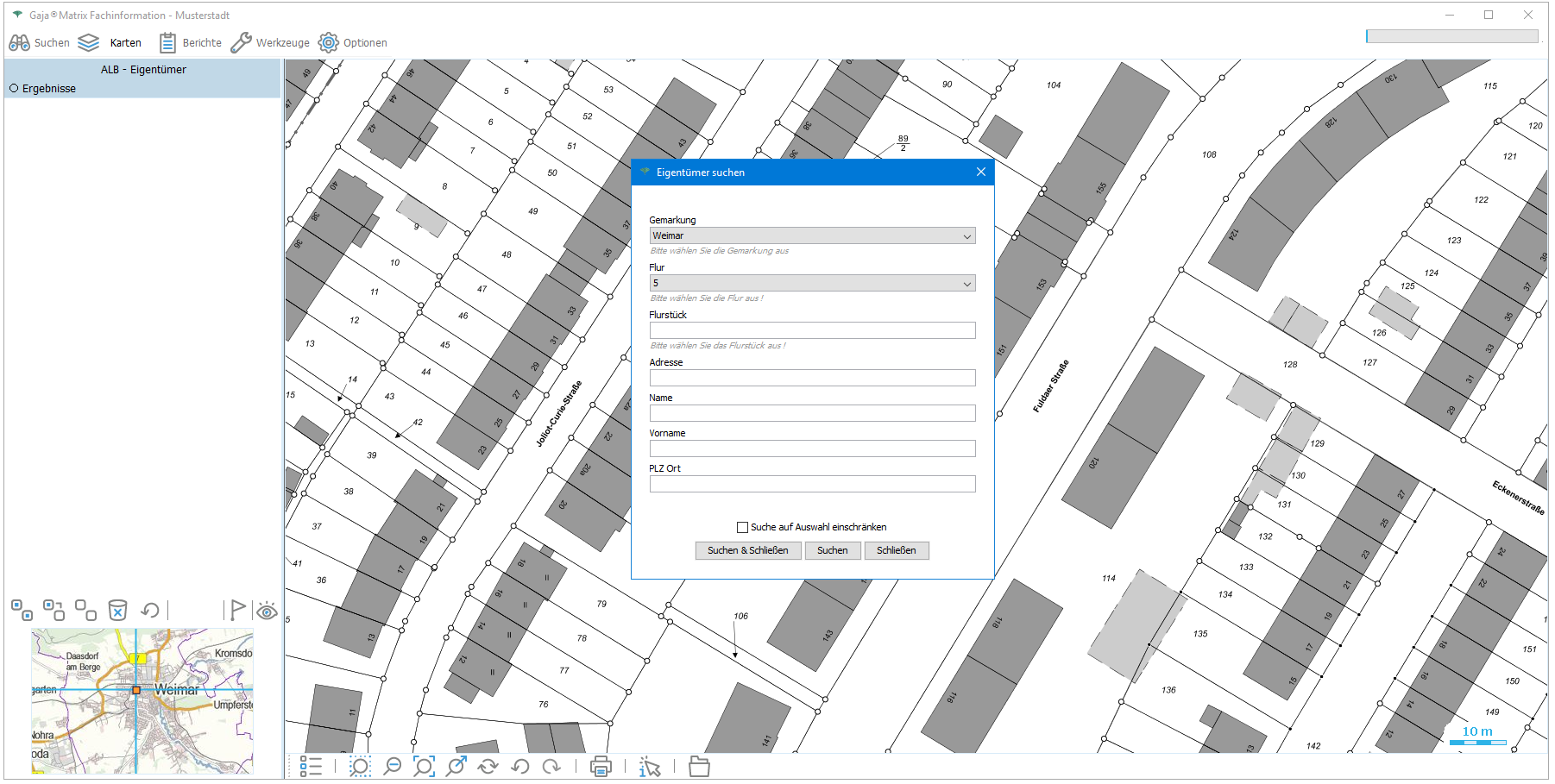The width and height of the screenshot is (1555, 784).
Task: Click the info pointer tool icon
Action: coord(649,766)
